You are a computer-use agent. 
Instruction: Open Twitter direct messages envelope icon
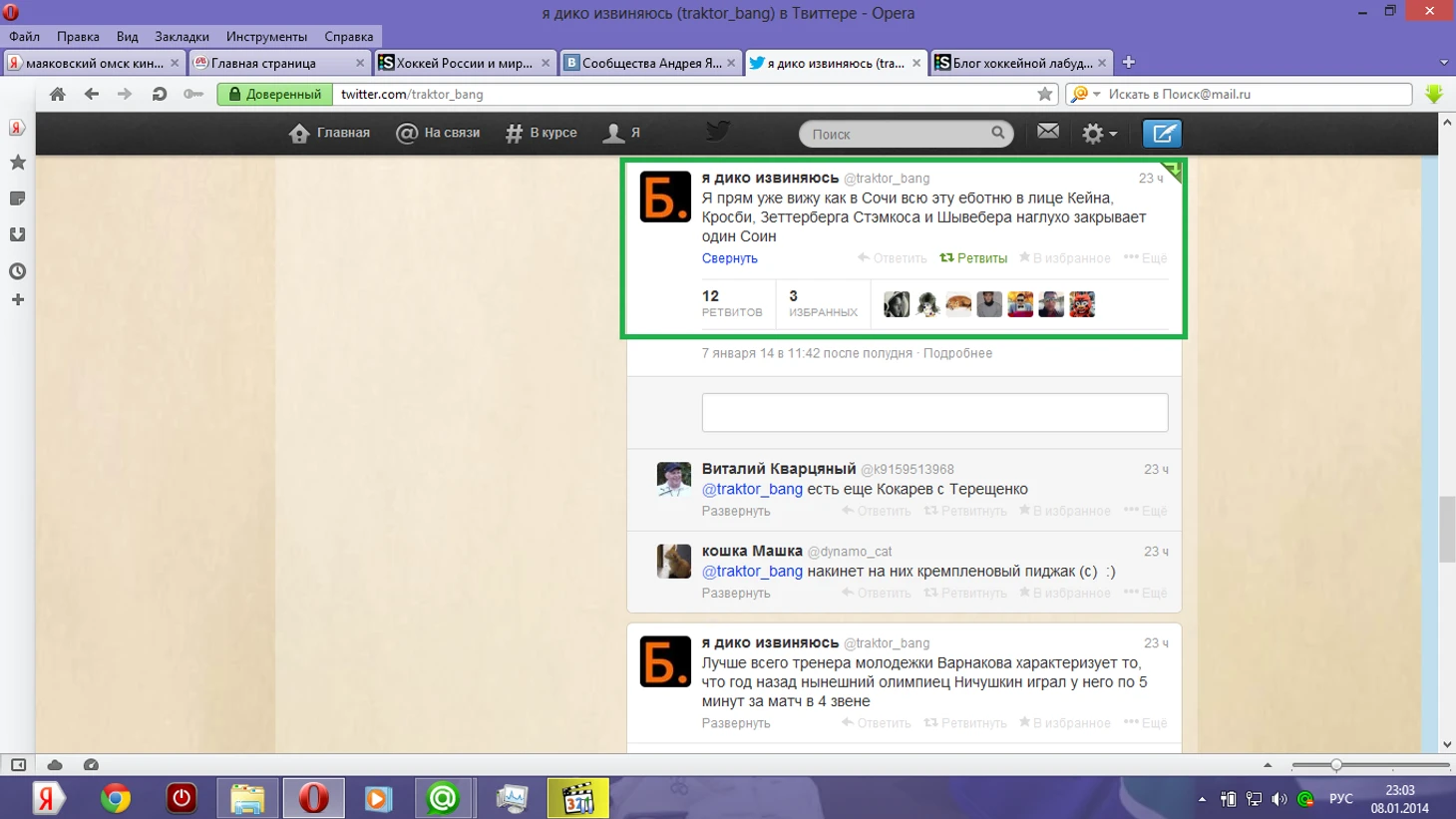pos(1047,132)
